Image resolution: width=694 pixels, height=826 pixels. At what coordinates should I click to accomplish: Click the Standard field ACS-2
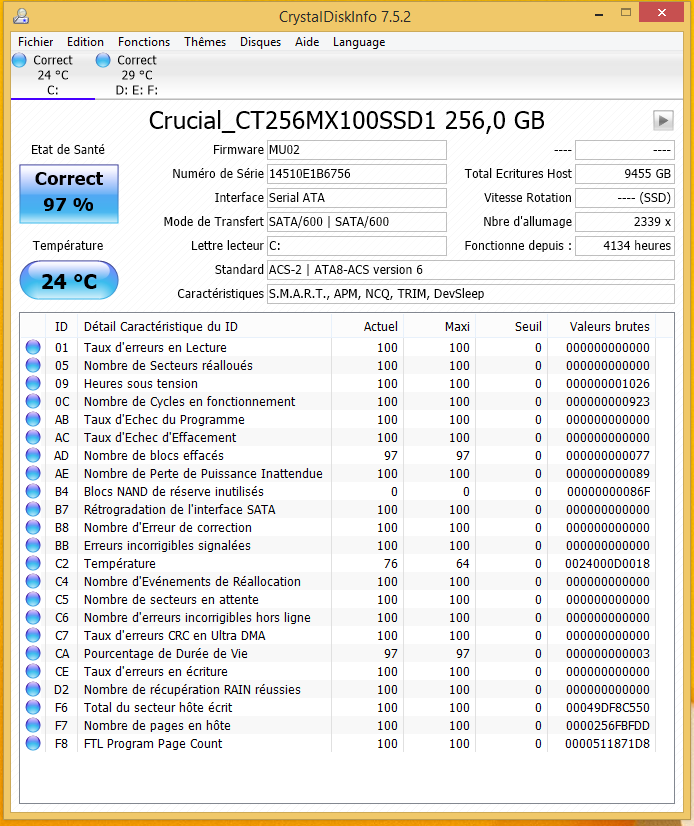pyautogui.click(x=471, y=270)
